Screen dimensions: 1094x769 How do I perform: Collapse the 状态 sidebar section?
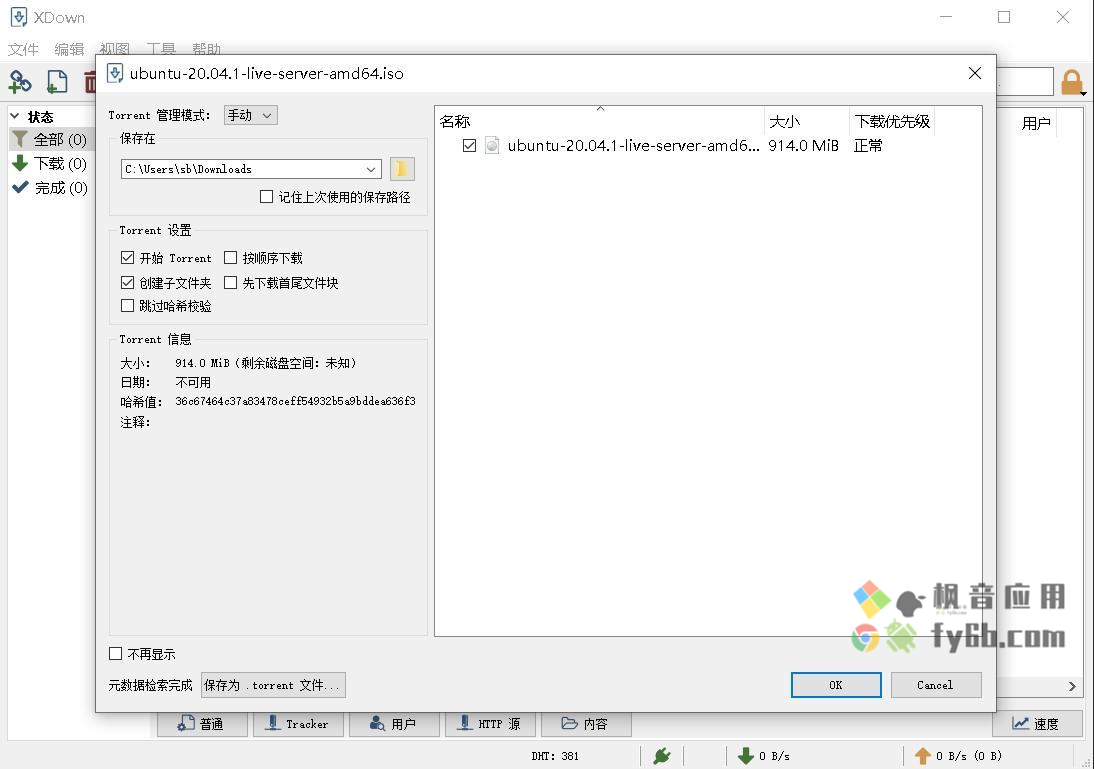click(15, 116)
